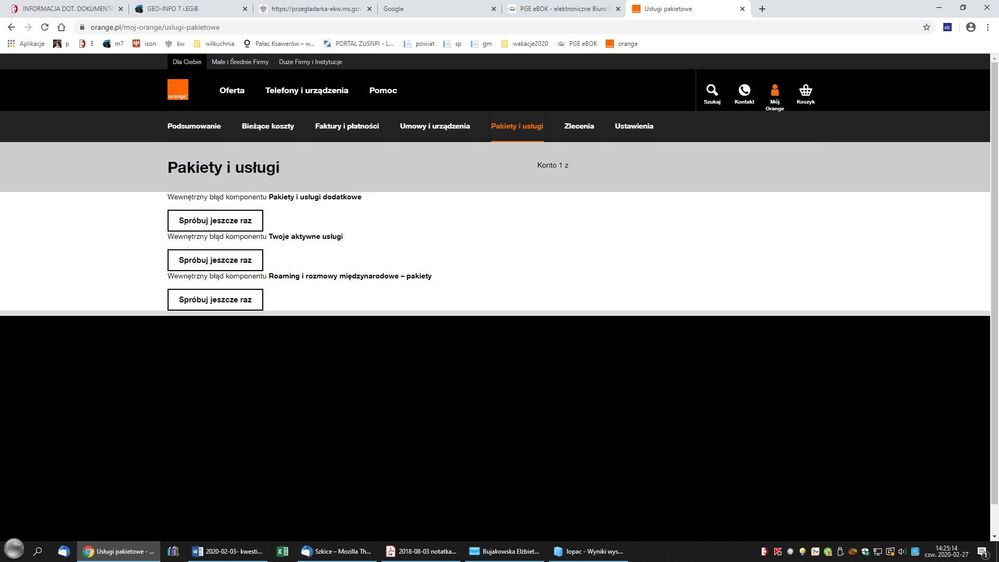This screenshot has height=562, width=999.
Task: Open the Mój Orange account icon
Action: [774, 93]
